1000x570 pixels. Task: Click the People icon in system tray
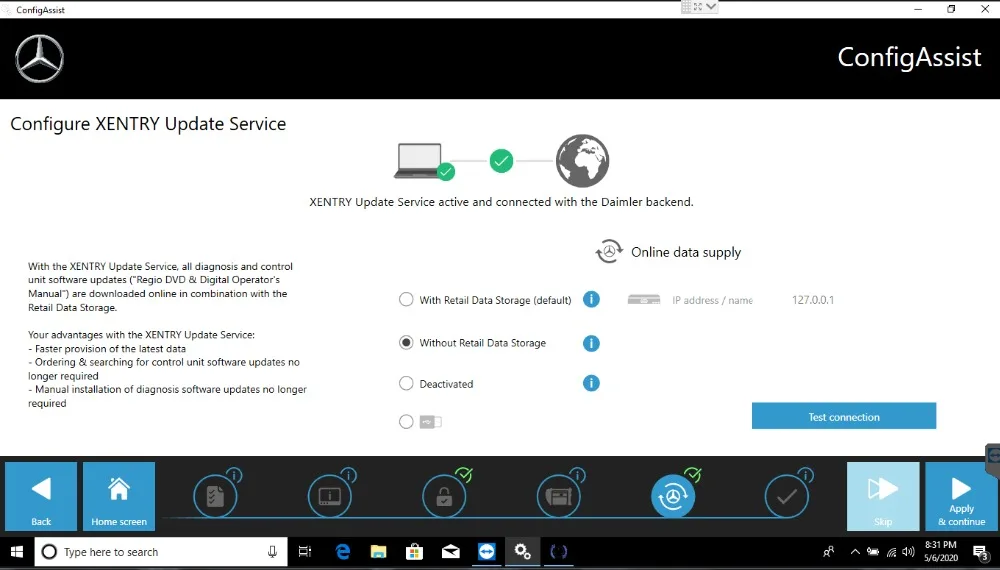828,552
